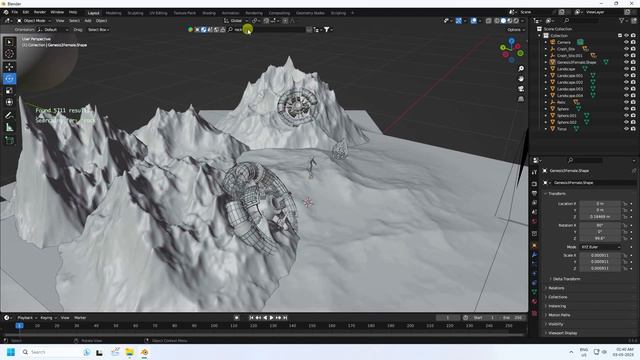
Task: Toggle camera view icon in viewport
Action: point(521,89)
